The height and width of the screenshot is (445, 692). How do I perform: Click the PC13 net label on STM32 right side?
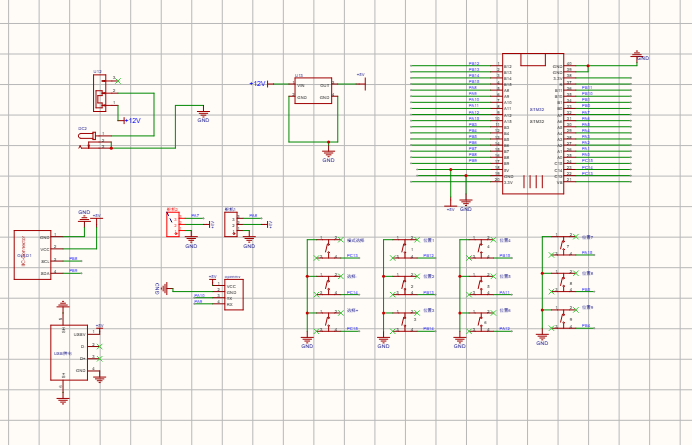point(587,173)
